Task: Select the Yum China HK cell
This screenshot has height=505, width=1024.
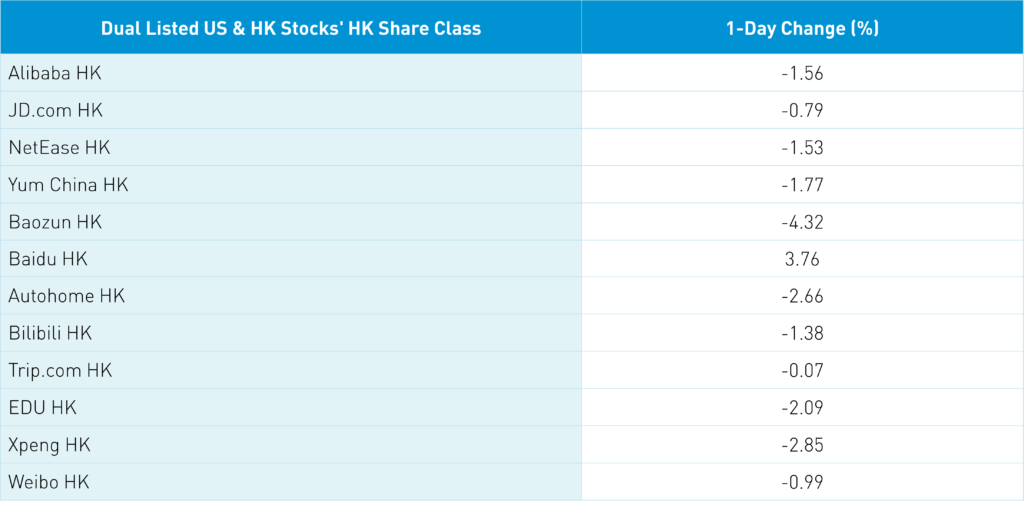Action: (x=68, y=185)
